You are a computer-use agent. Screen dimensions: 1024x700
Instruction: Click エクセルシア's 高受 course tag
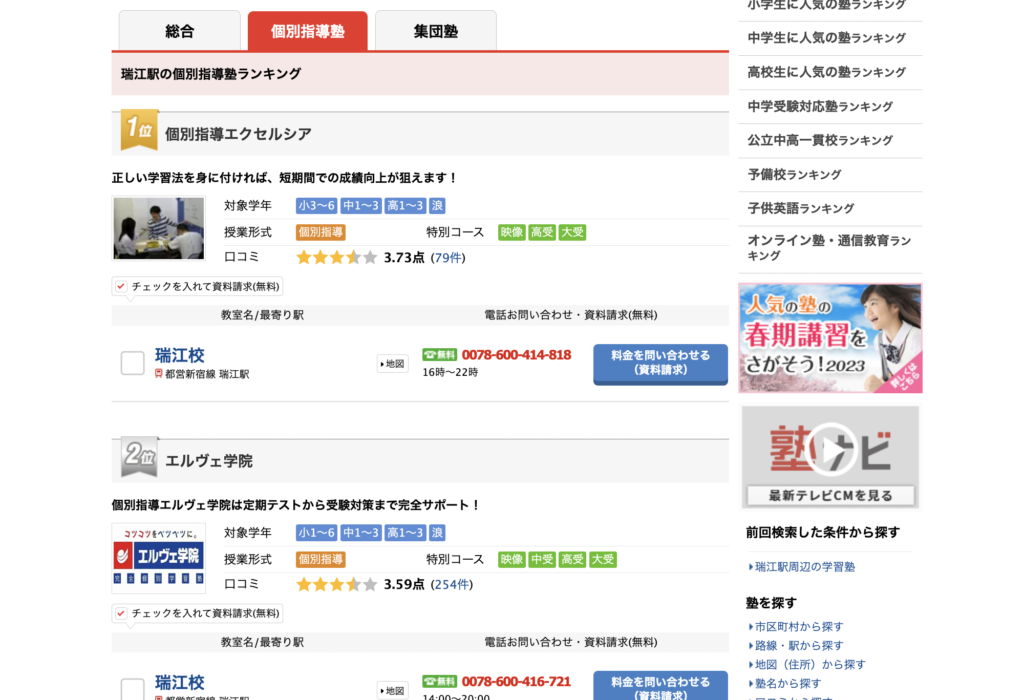point(542,232)
